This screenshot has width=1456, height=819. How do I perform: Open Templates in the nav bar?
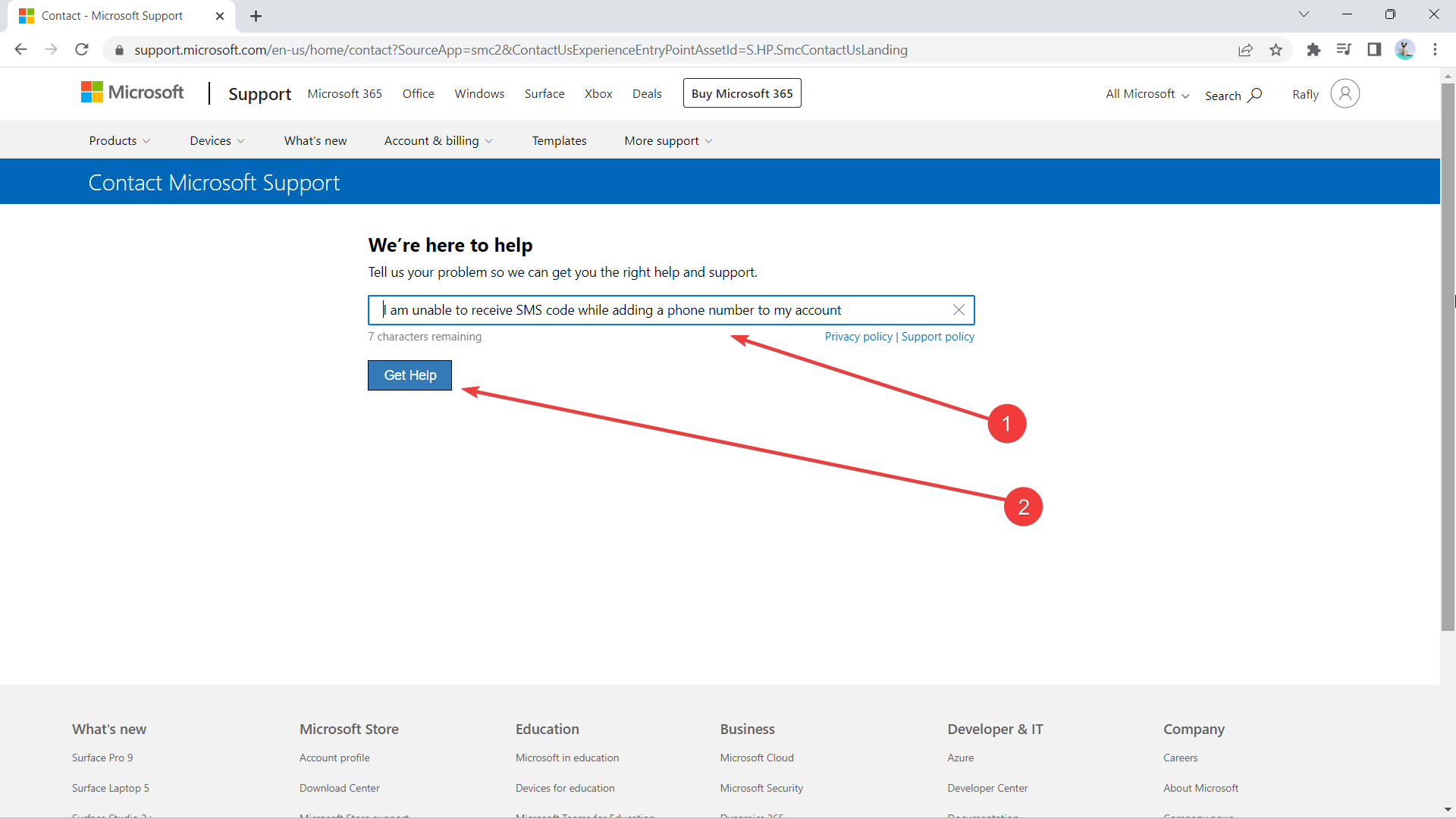coord(560,141)
